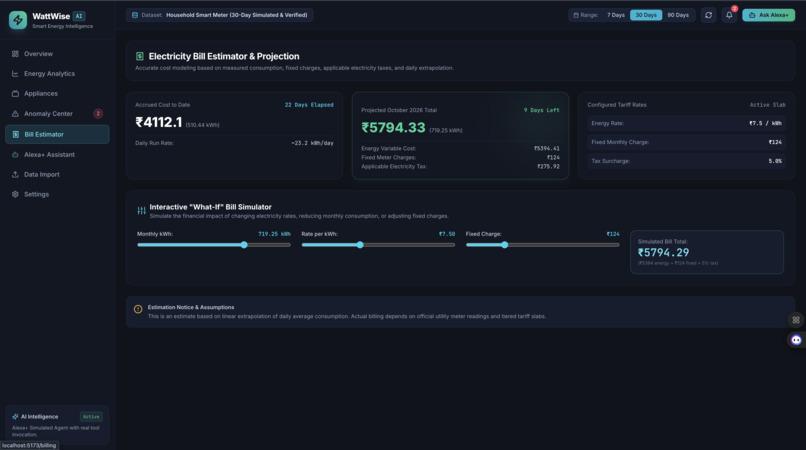This screenshot has width=806, height=450.
Task: Adjust the Rate per kWh slider handle
Action: [360, 245]
